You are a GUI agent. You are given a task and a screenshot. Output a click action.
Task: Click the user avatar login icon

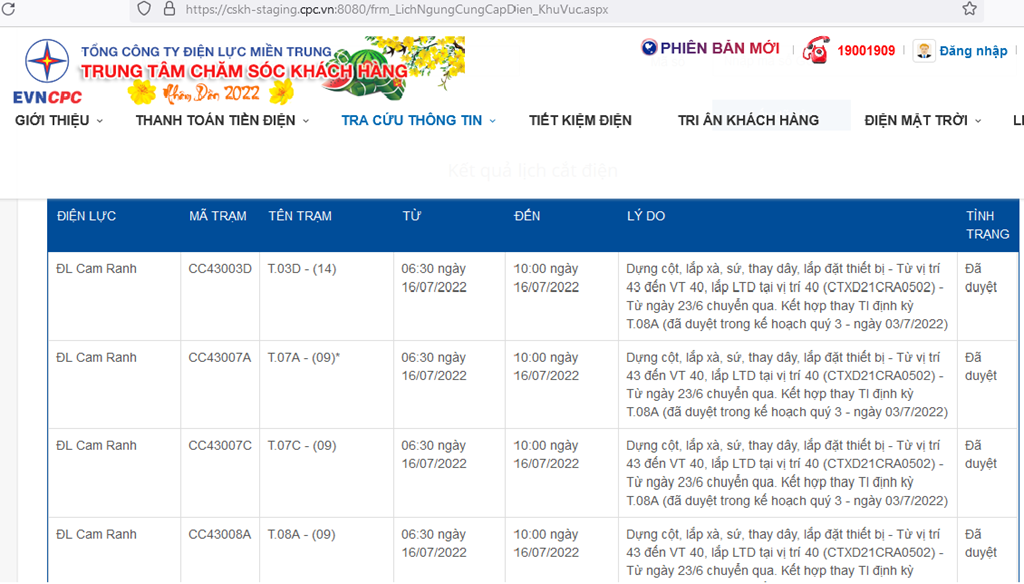(x=924, y=51)
